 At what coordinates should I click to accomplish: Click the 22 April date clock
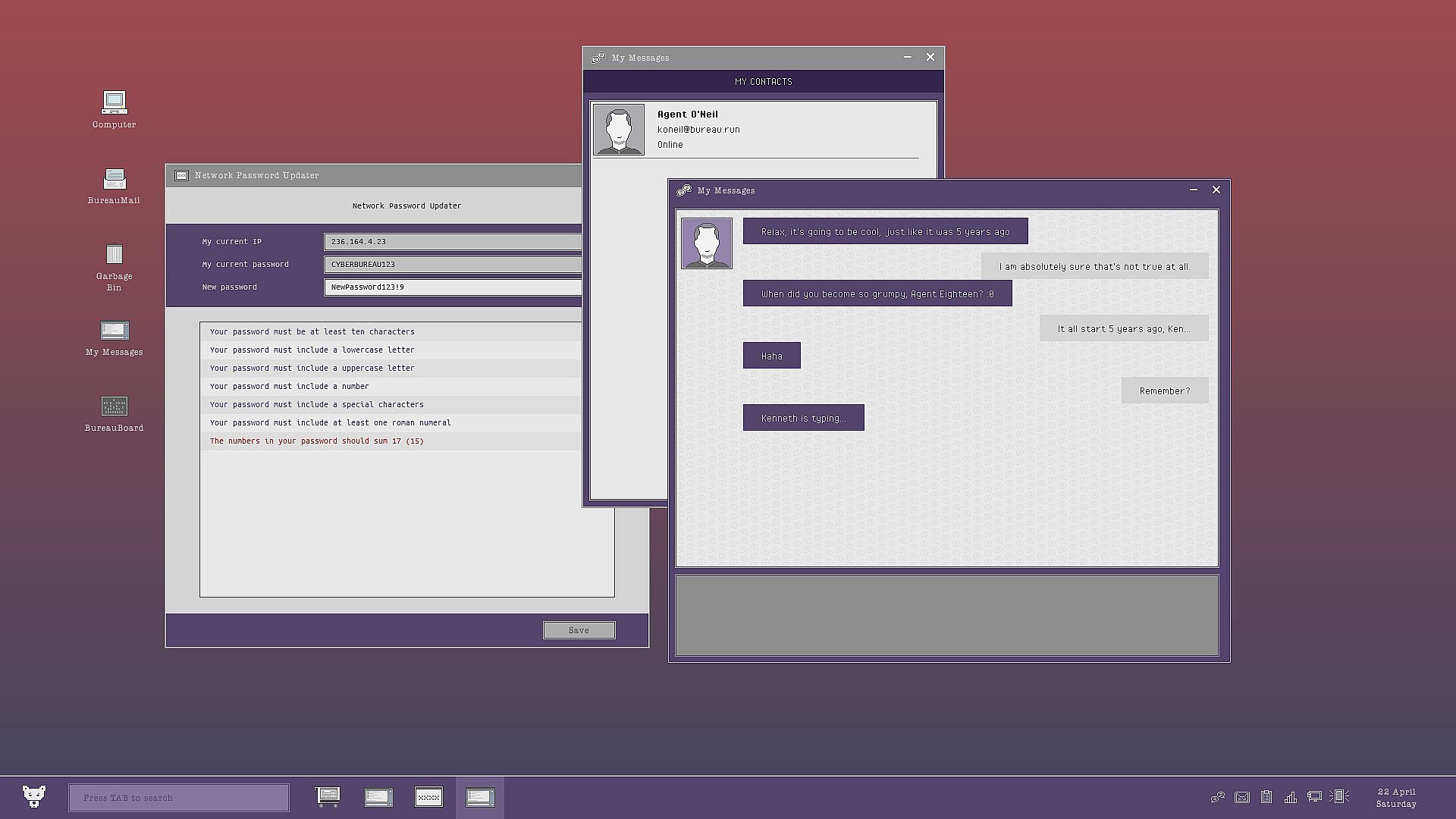pos(1395,798)
